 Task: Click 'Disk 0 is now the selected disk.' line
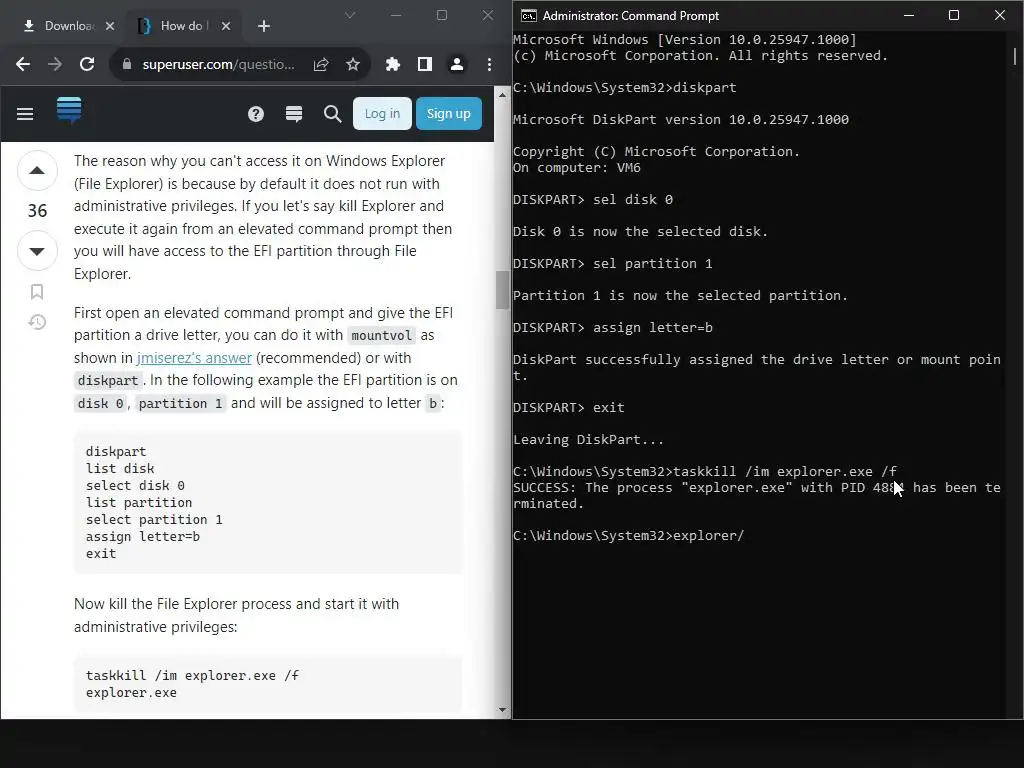(641, 232)
